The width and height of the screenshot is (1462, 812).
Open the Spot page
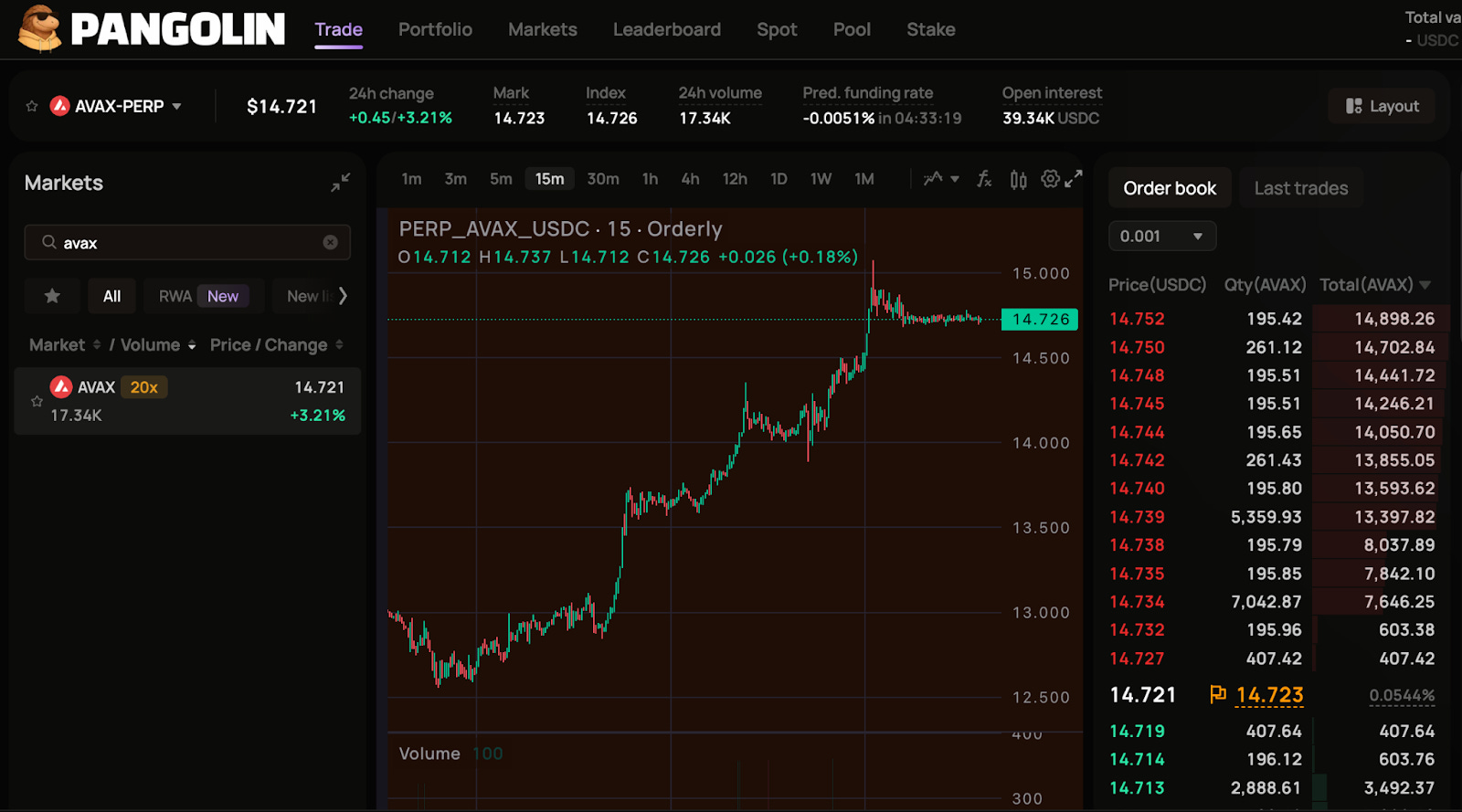(x=777, y=29)
